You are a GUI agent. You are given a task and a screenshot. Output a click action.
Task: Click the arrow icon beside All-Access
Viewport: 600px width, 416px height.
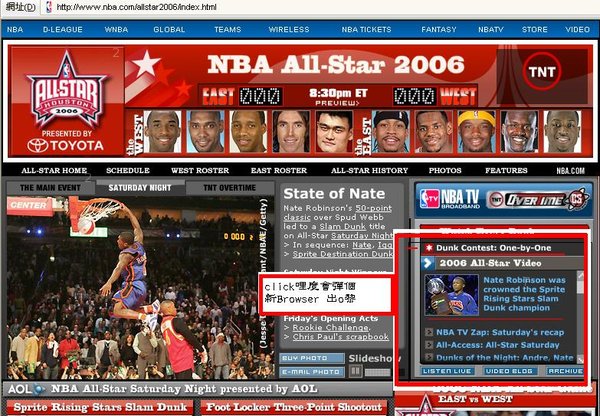[429, 345]
